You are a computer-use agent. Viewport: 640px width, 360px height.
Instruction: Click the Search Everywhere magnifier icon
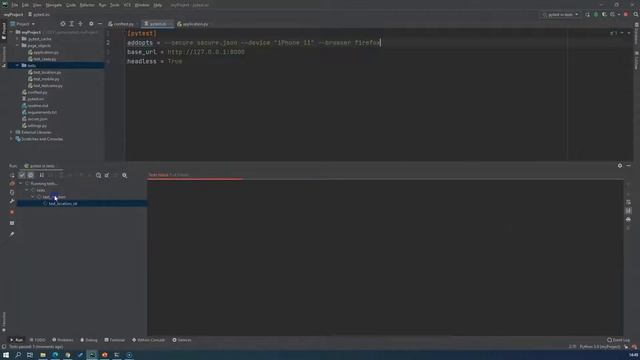[x=636, y=15]
